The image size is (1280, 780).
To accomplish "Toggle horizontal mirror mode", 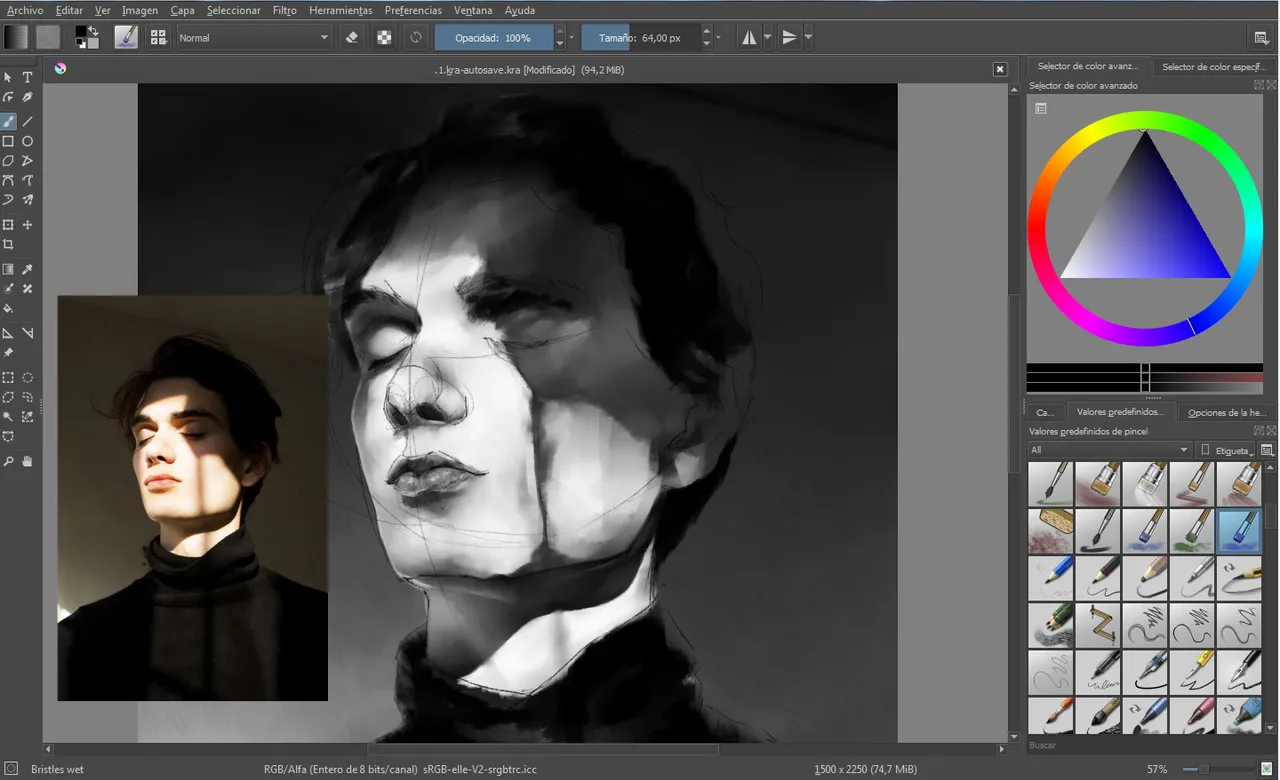I will (750, 38).
